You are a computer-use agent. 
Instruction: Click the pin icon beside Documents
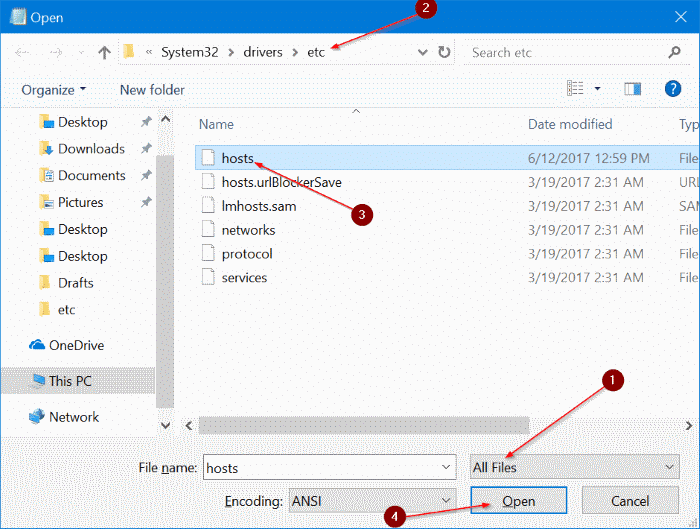pos(146,175)
